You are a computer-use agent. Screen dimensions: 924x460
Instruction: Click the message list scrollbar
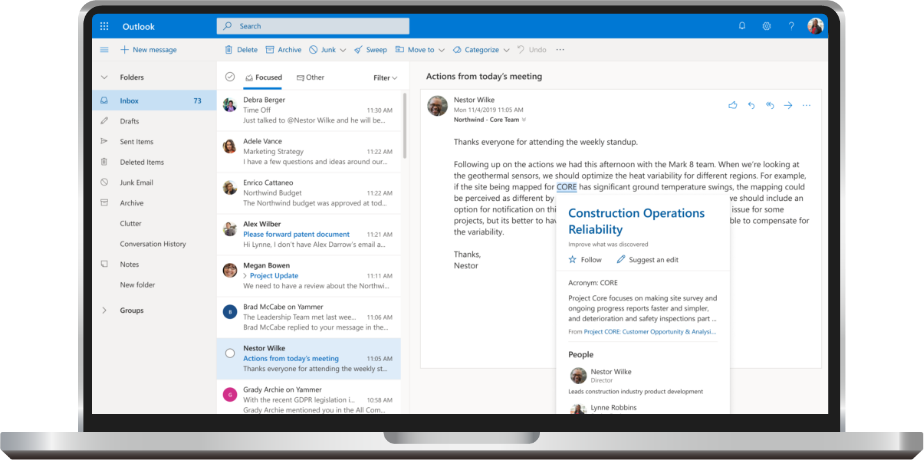tap(404, 125)
